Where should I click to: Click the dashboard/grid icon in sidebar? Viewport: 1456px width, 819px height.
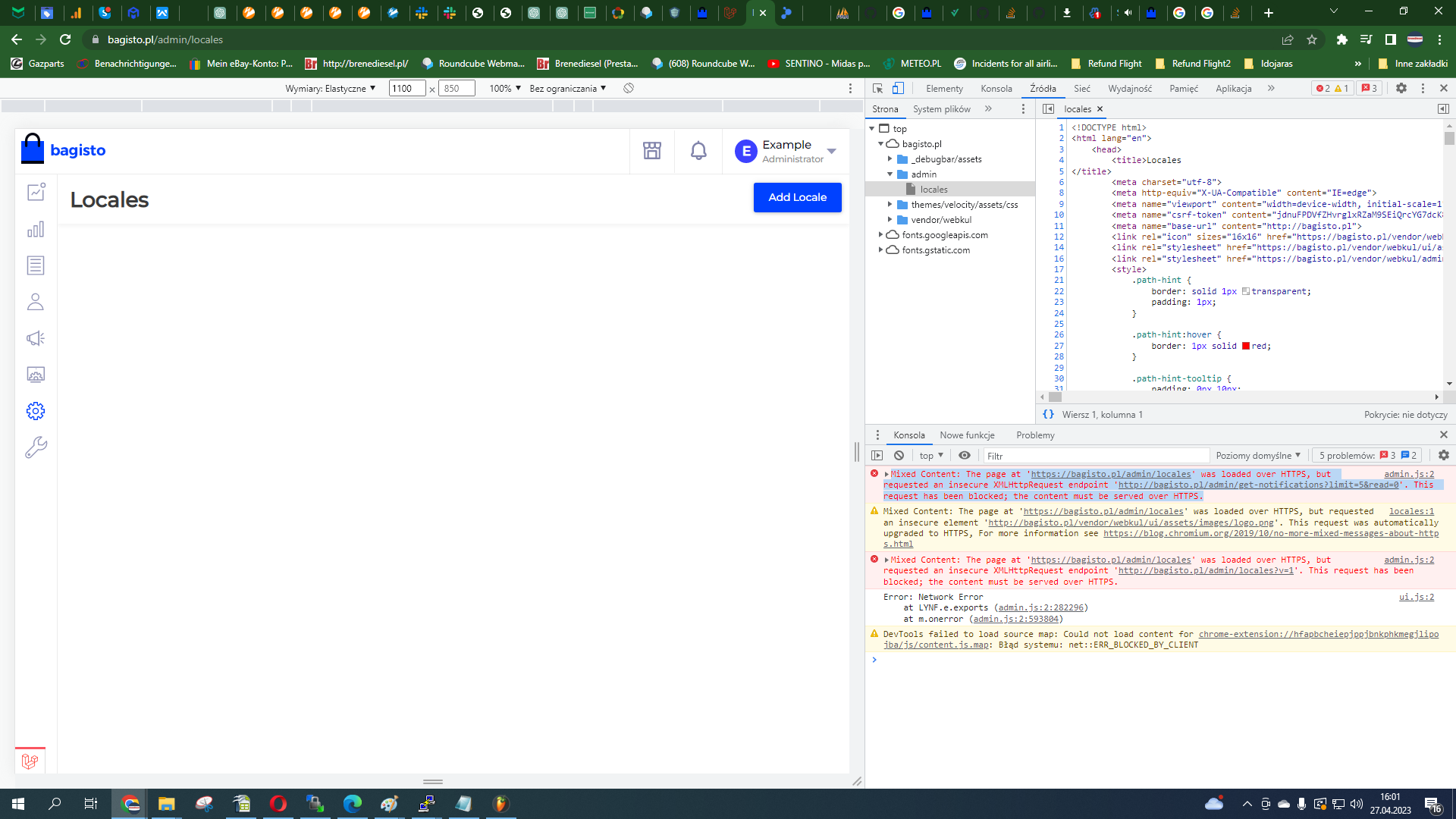pos(35,192)
